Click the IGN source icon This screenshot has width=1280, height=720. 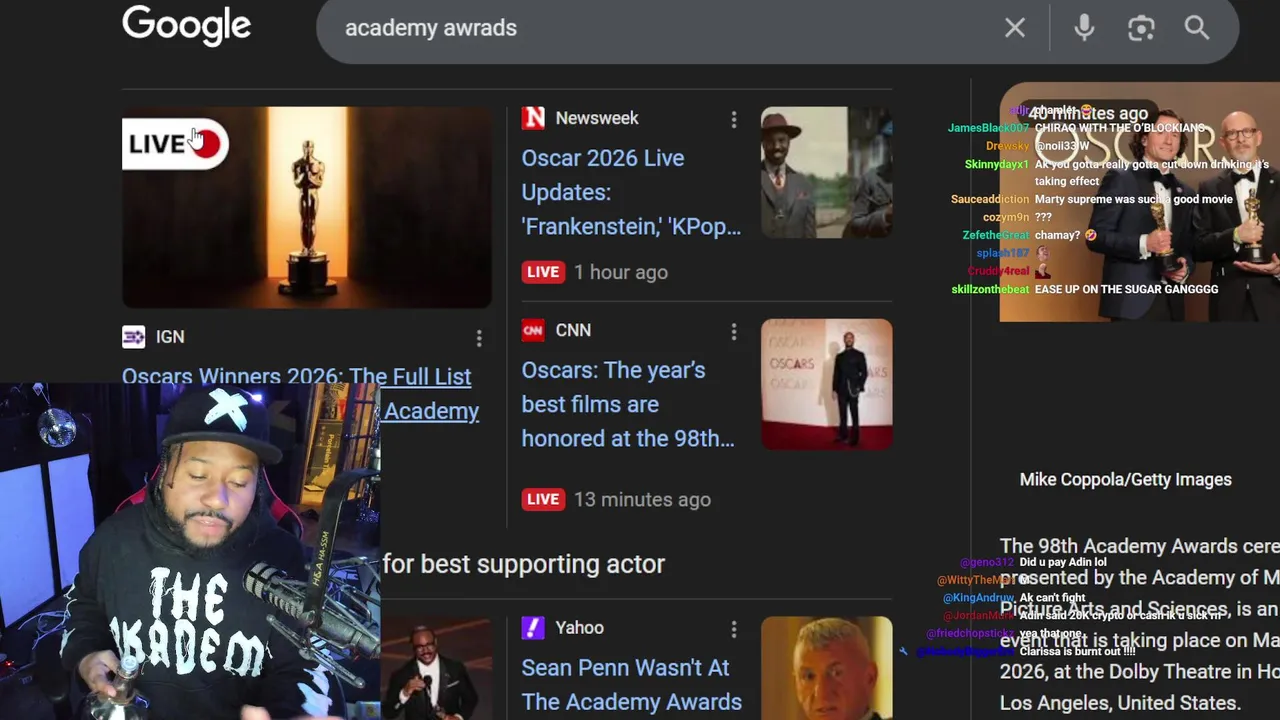coord(133,337)
